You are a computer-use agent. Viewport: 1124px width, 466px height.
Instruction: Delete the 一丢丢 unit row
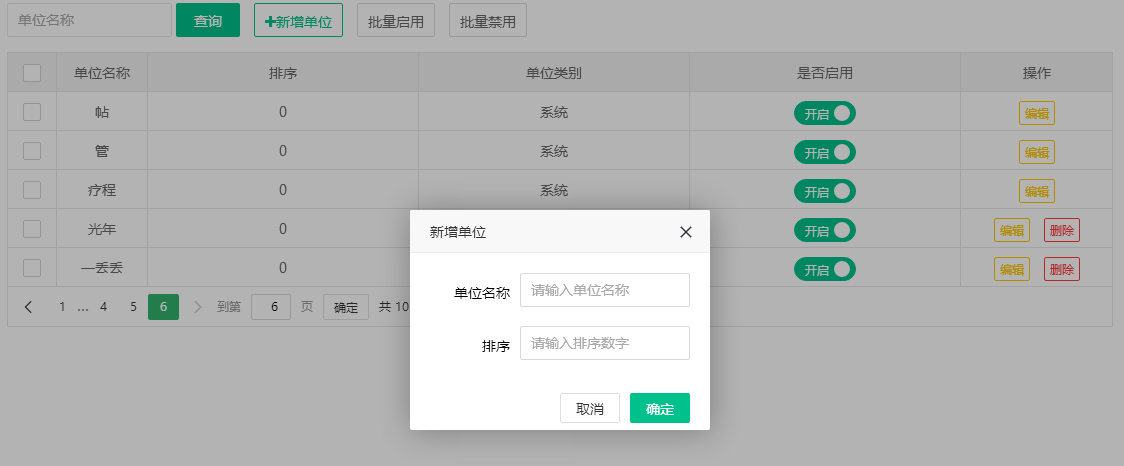(x=1061, y=269)
